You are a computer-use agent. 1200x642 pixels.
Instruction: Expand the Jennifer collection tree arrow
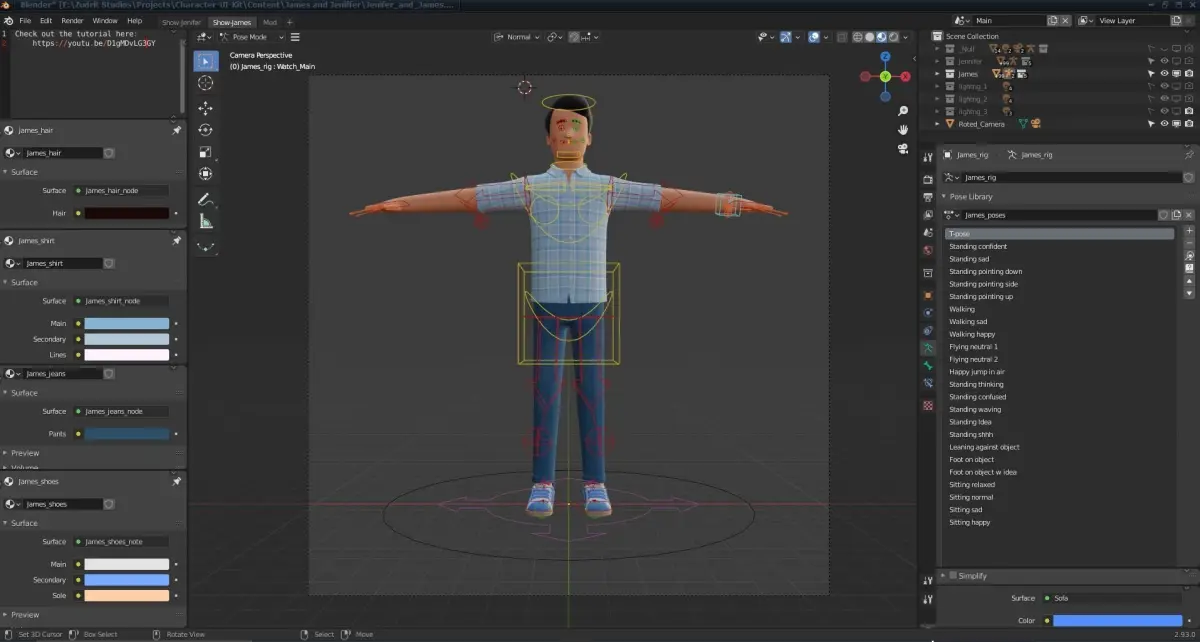click(938, 61)
